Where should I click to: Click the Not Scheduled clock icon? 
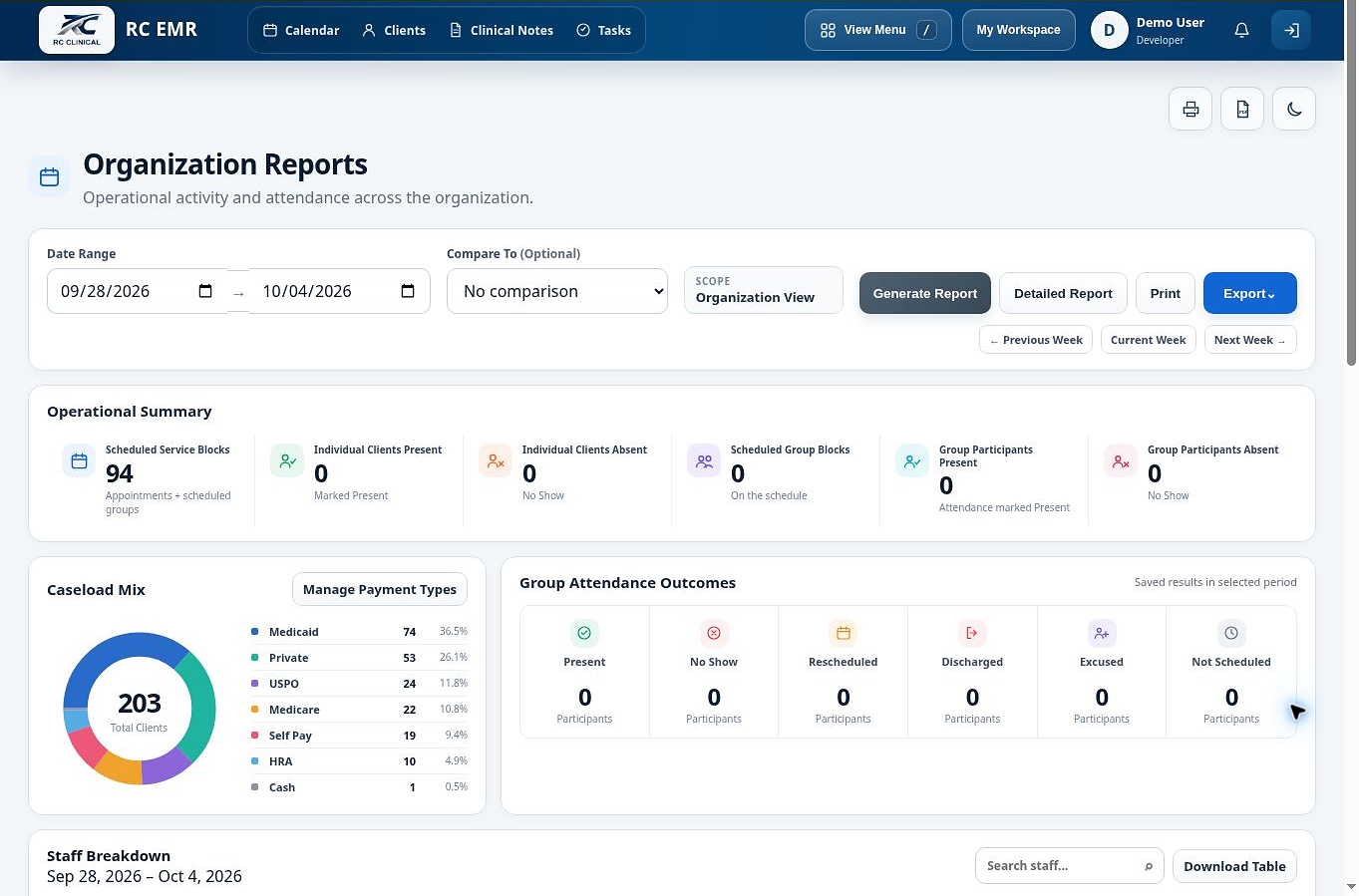coord(1231,633)
